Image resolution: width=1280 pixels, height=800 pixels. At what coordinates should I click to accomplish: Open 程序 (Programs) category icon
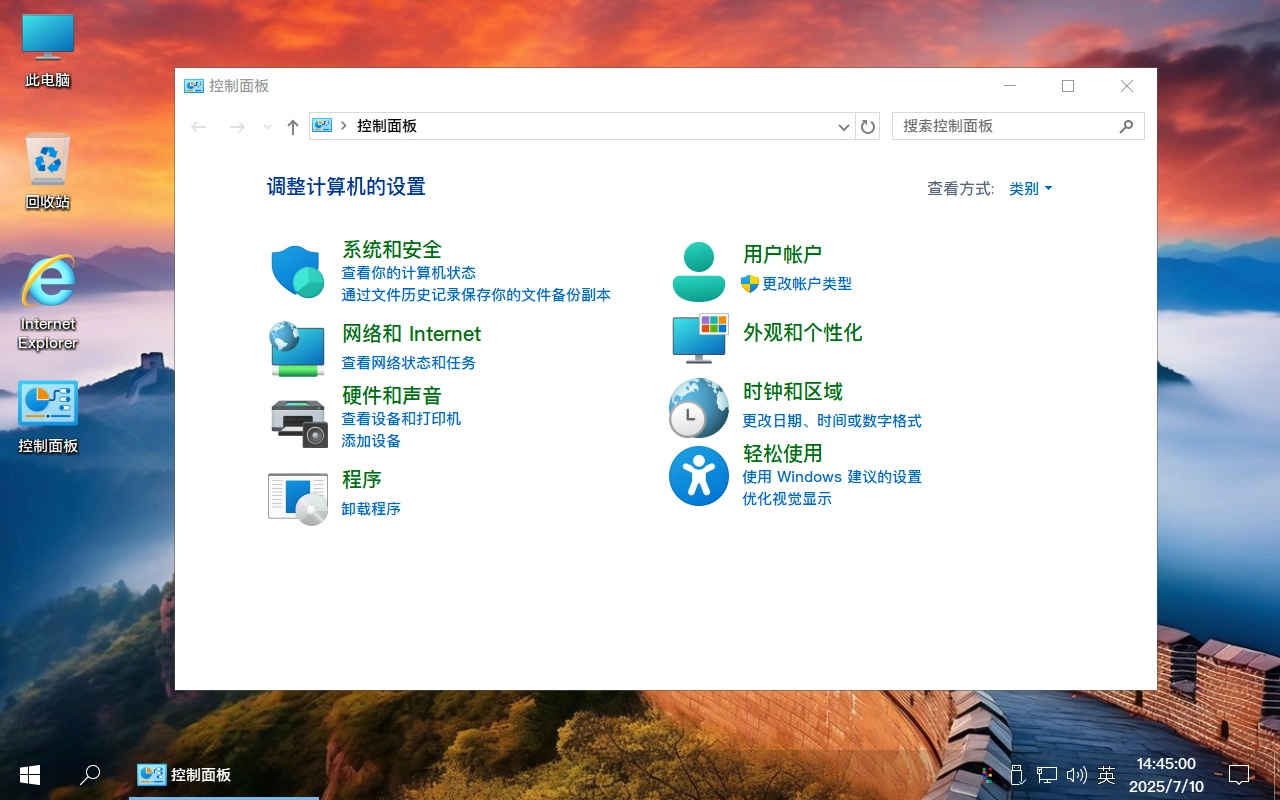[x=297, y=495]
